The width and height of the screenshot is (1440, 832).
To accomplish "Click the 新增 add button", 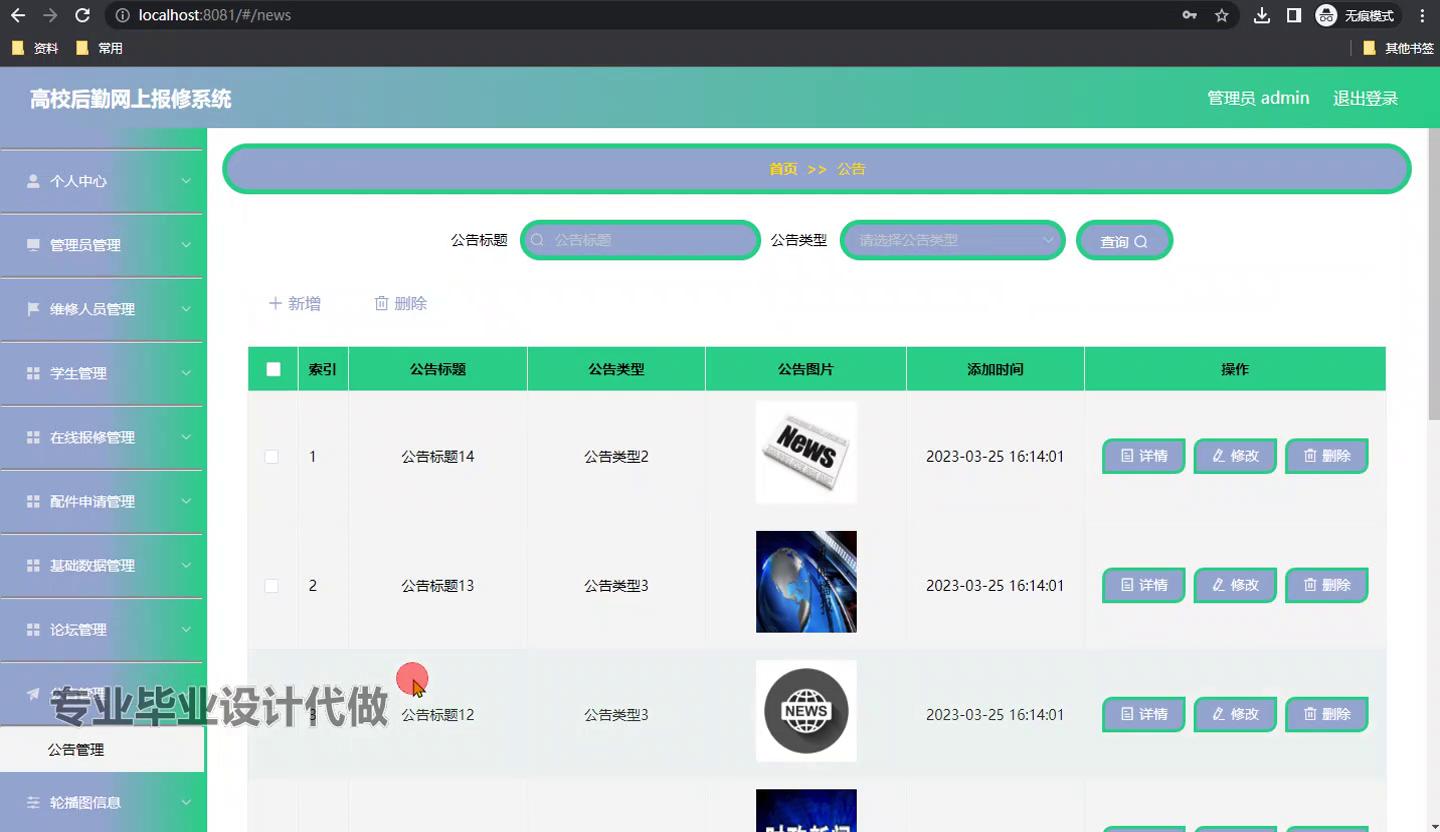I will (x=295, y=303).
